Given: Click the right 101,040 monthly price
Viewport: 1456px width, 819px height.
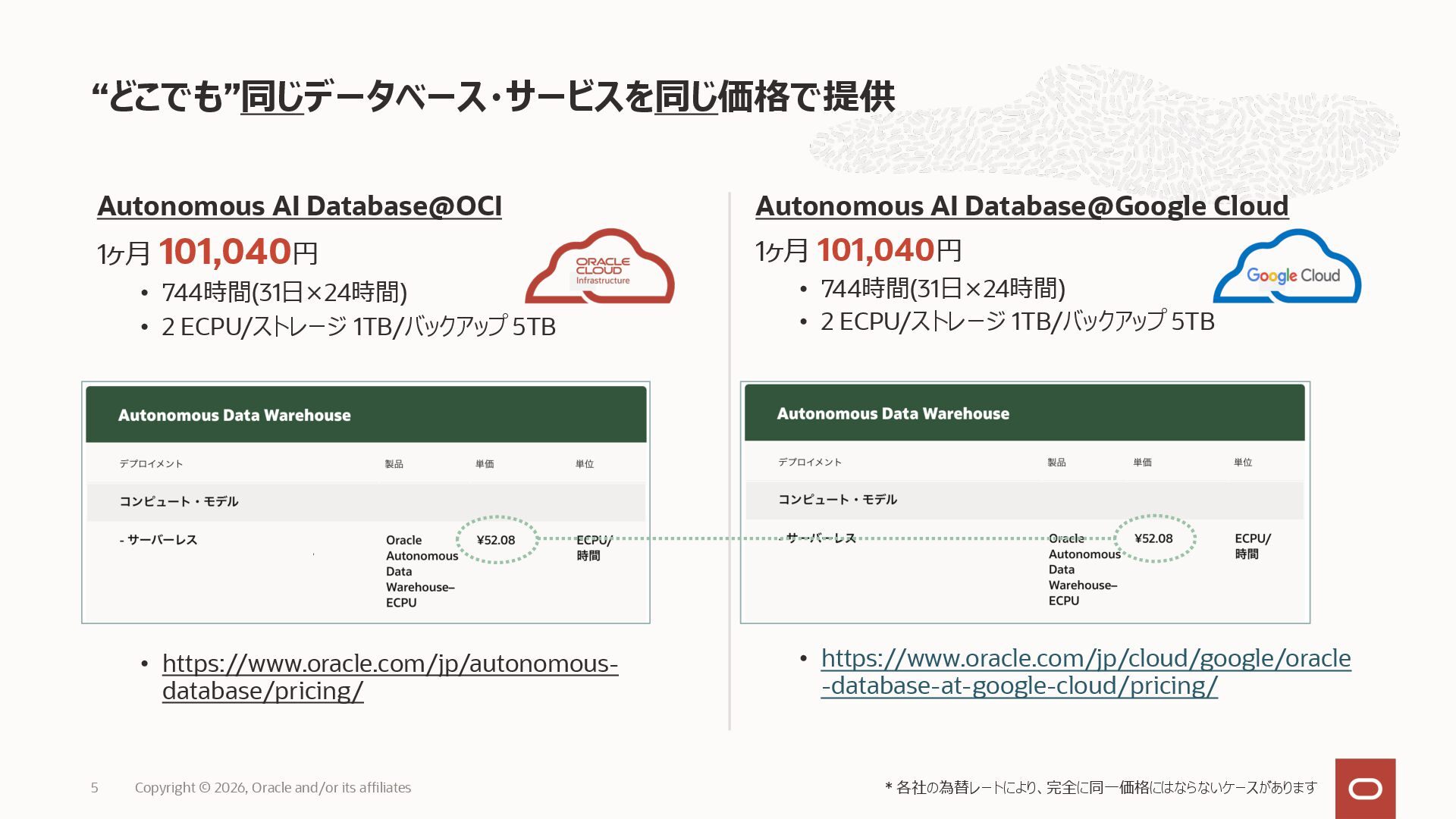Looking at the screenshot, I should coord(876,250).
